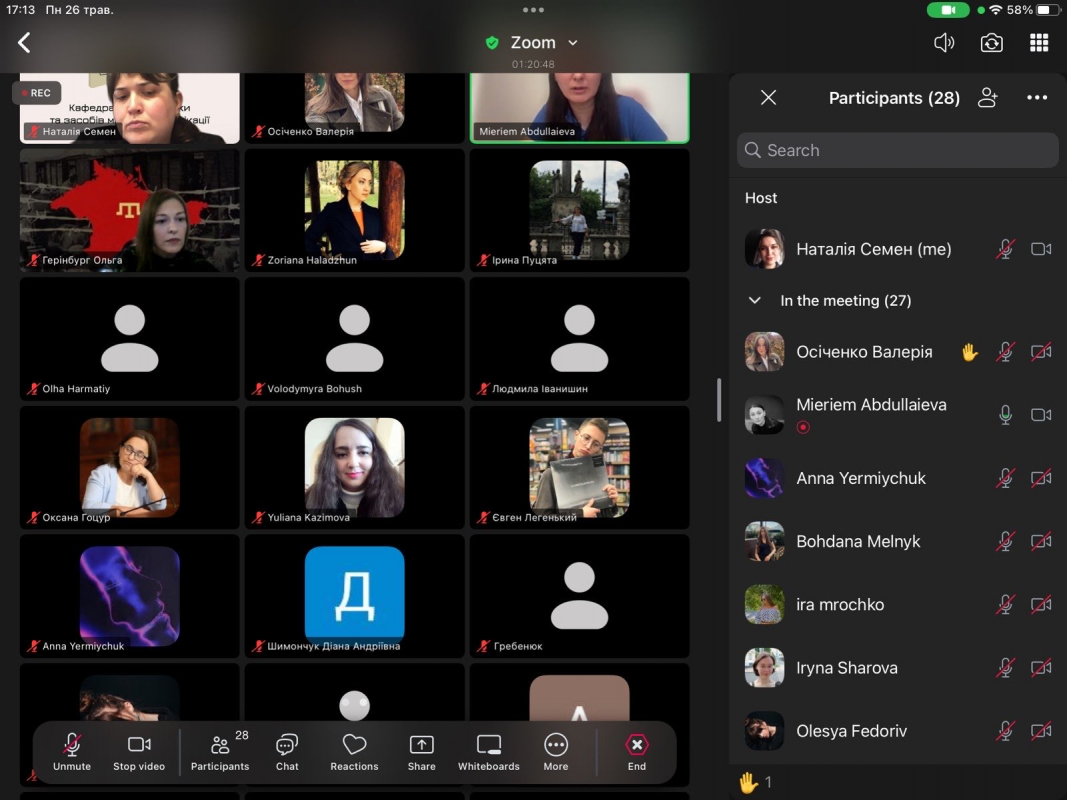The height and width of the screenshot is (800, 1067).
Task: Toggle Participants panel from the toolbar
Action: [220, 752]
